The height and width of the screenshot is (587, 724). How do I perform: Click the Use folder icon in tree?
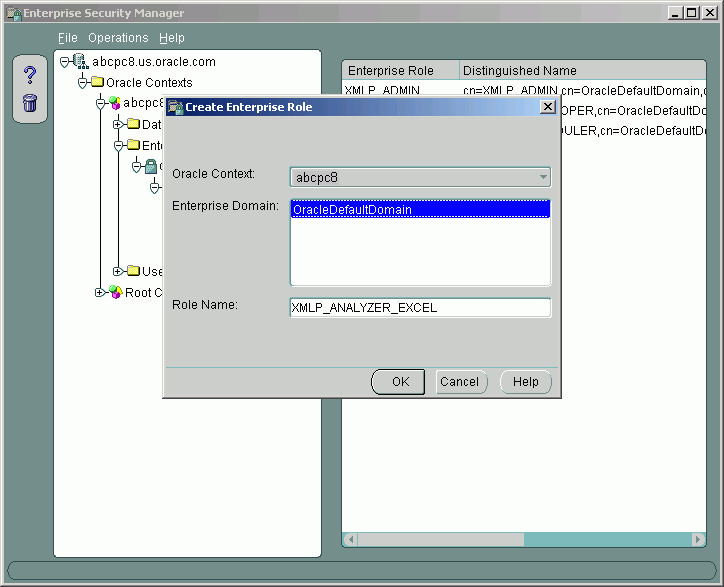point(133,271)
